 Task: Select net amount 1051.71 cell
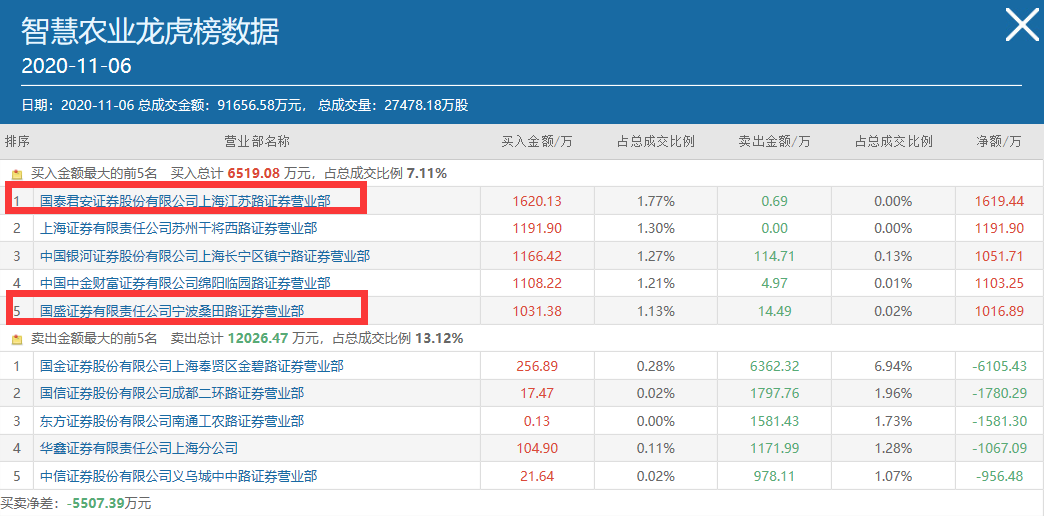[999, 256]
